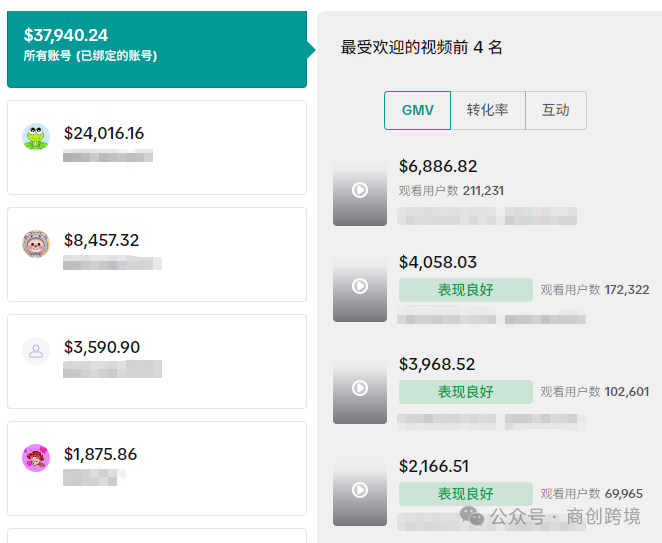
Task: Play the $2,166.51 GMV video
Action: 360,490
